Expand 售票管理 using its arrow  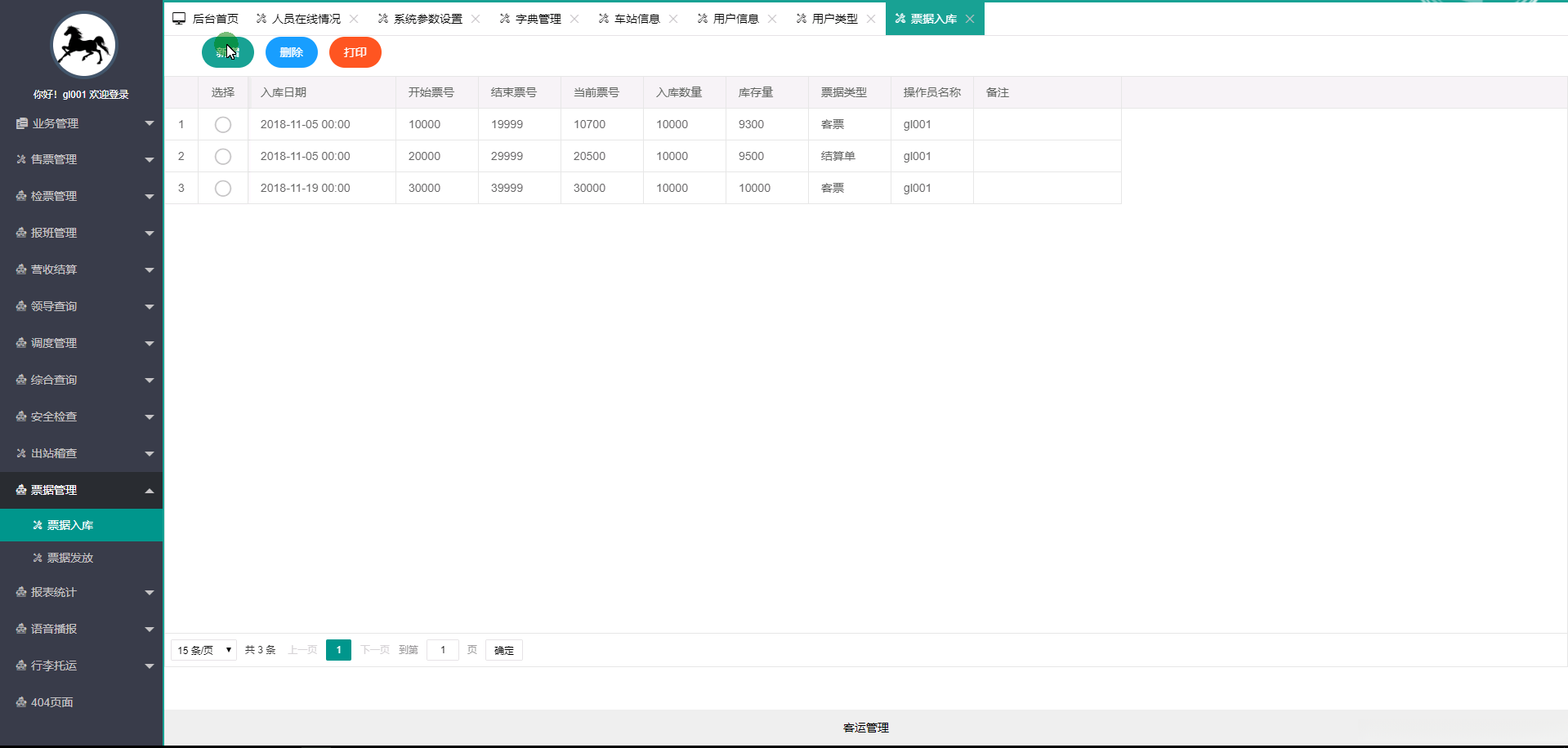click(150, 160)
